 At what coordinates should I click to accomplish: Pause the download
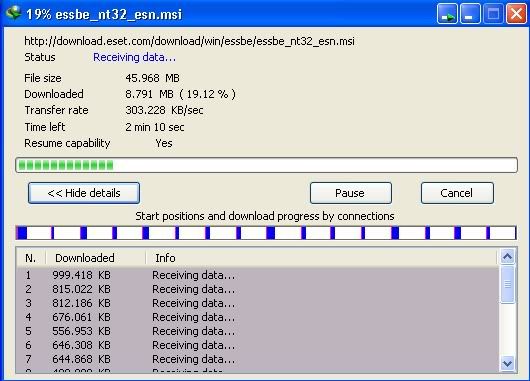(x=351, y=193)
